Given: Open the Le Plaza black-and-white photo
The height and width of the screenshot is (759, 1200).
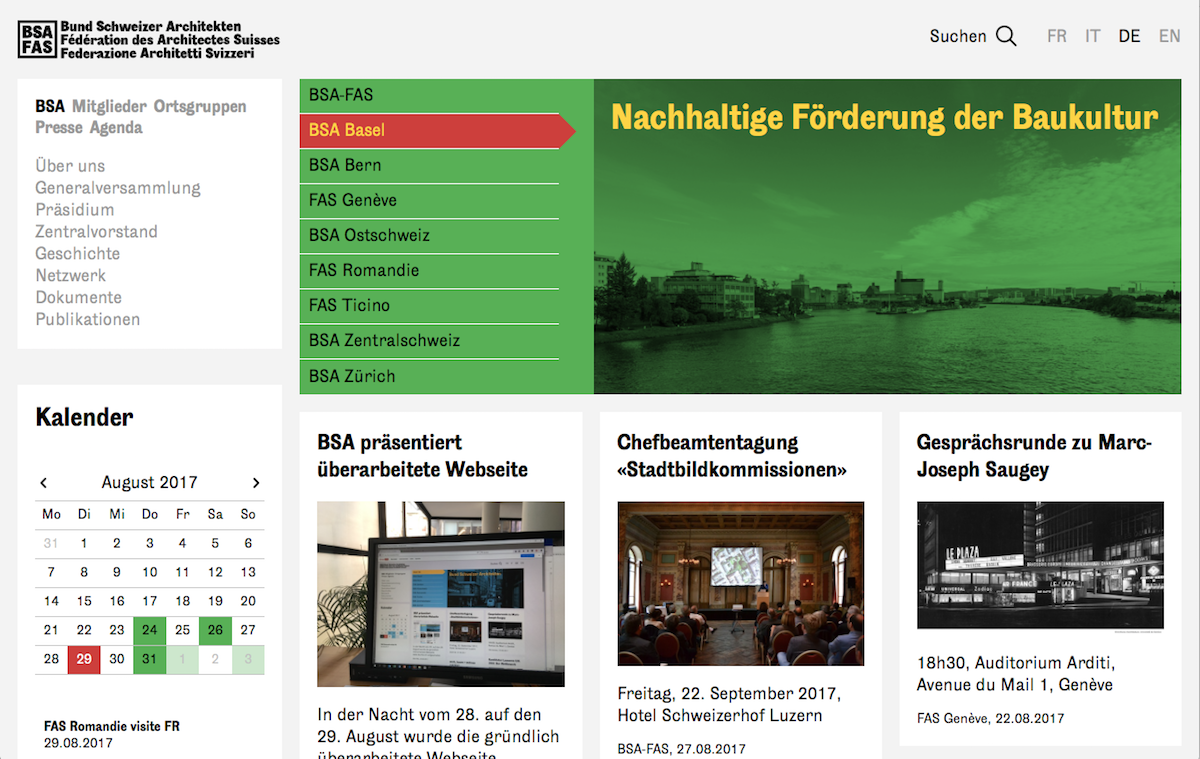Looking at the screenshot, I should click(x=1040, y=567).
